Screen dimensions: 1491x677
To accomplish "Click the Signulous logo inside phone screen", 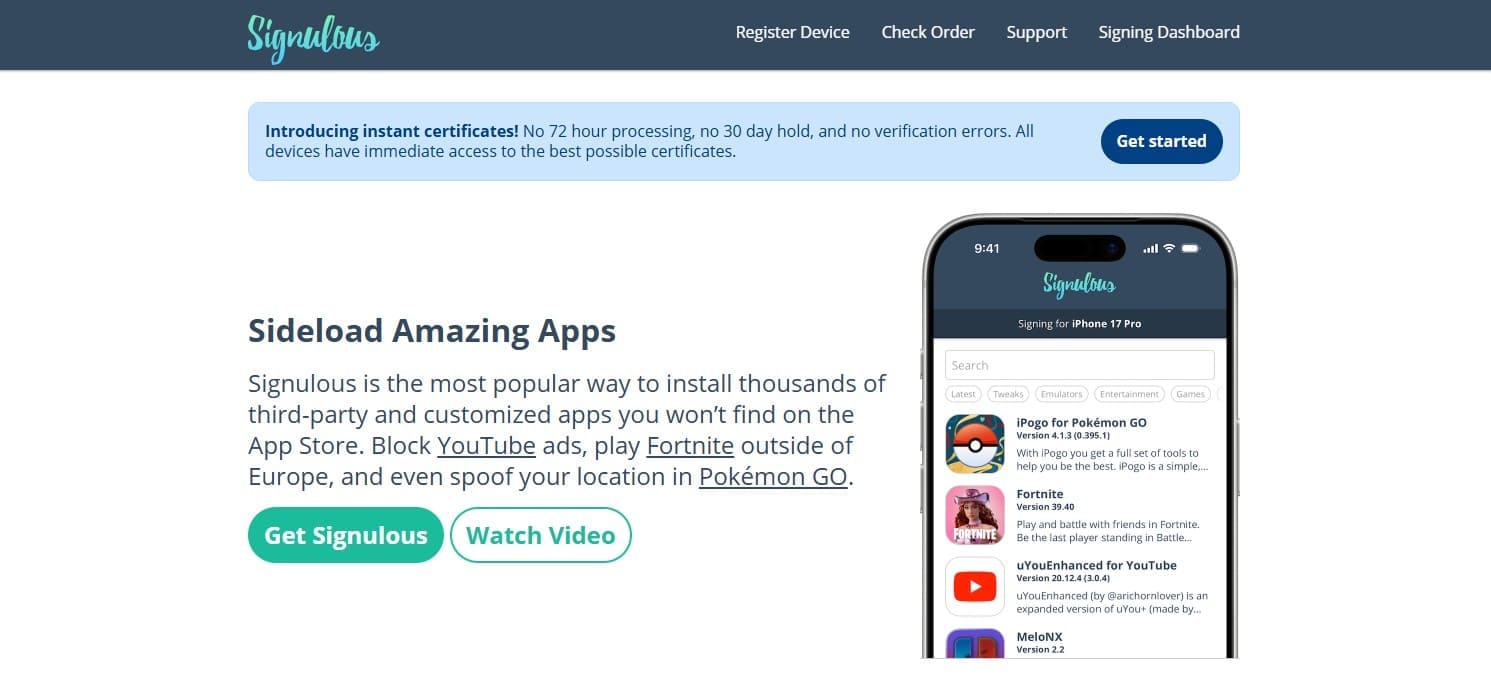I will coord(1079,284).
